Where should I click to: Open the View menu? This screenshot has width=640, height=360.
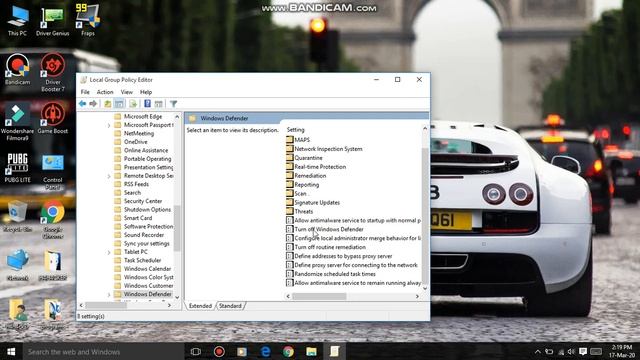click(x=127, y=92)
